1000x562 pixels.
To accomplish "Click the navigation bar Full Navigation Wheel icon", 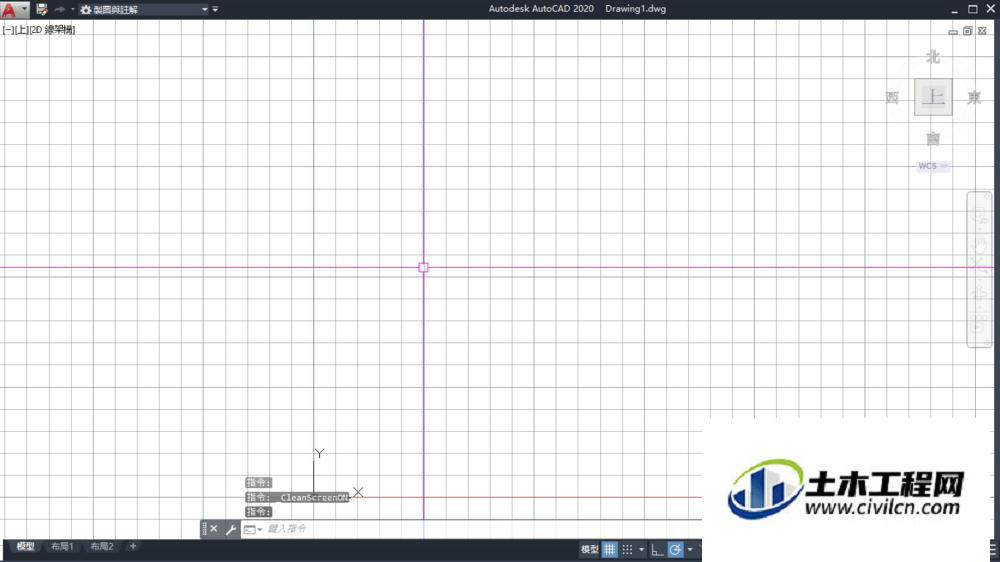I will pyautogui.click(x=979, y=216).
